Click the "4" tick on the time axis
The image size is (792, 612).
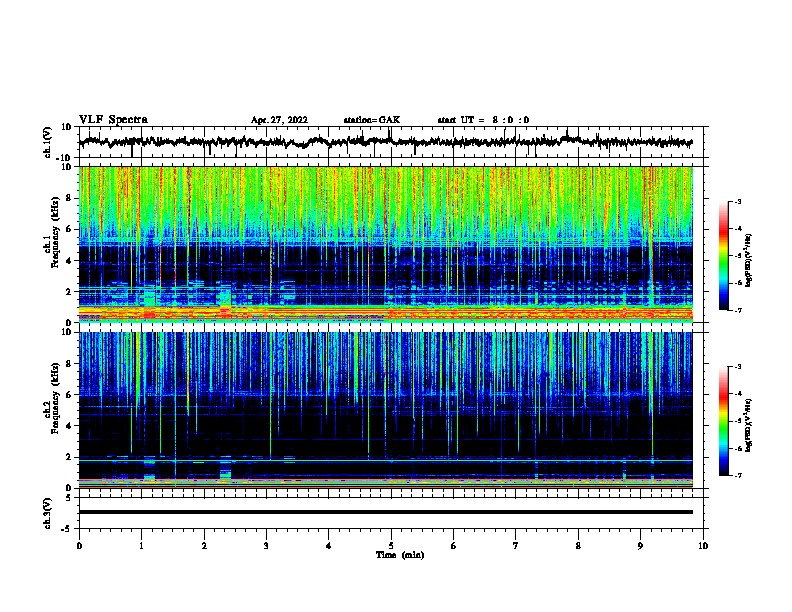(x=329, y=546)
